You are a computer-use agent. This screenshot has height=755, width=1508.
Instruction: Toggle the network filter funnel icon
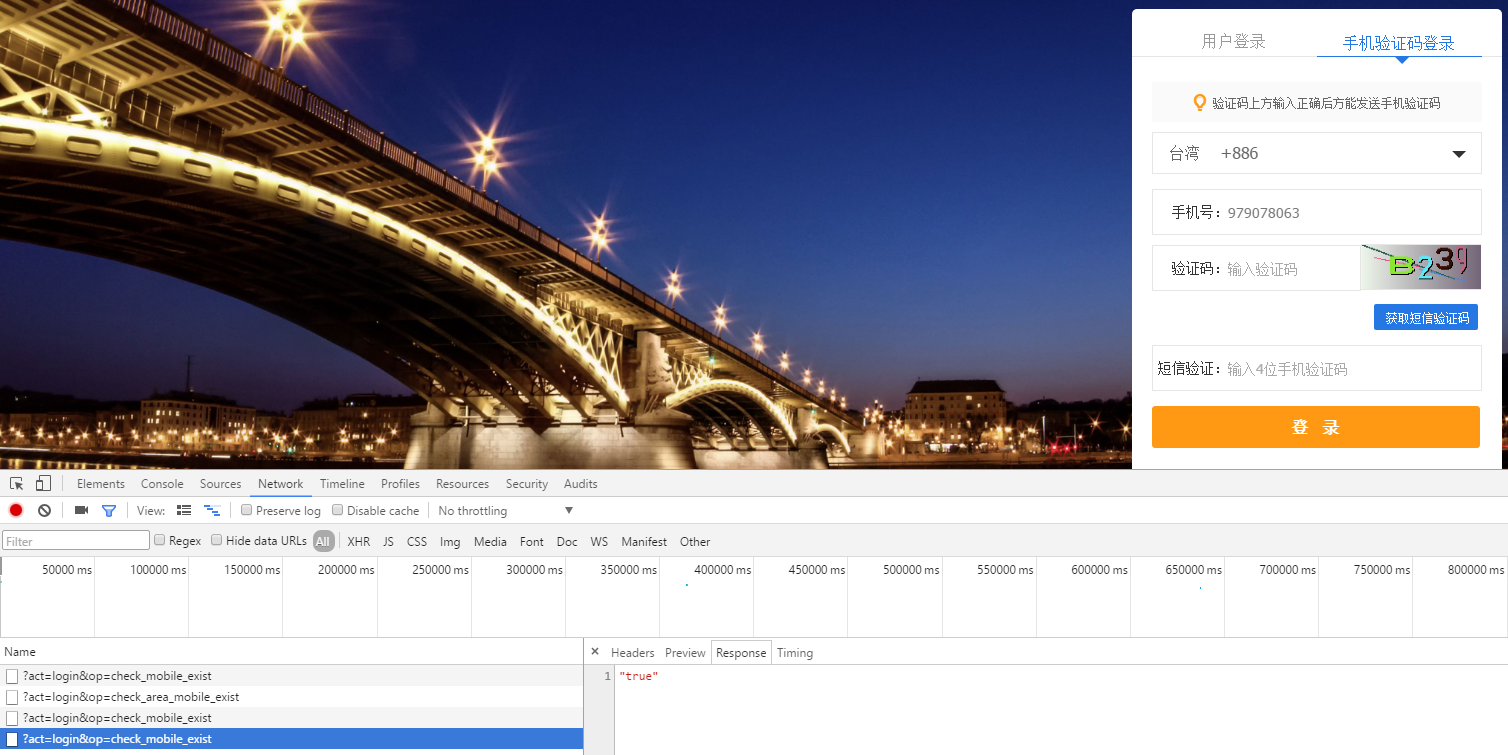click(x=109, y=511)
